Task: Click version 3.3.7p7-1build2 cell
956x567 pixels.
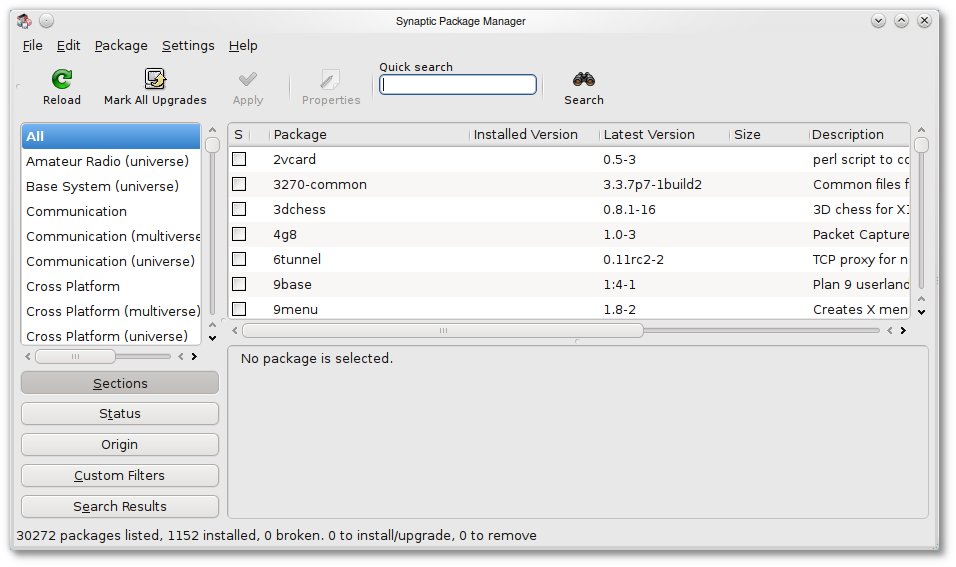Action: click(x=652, y=185)
